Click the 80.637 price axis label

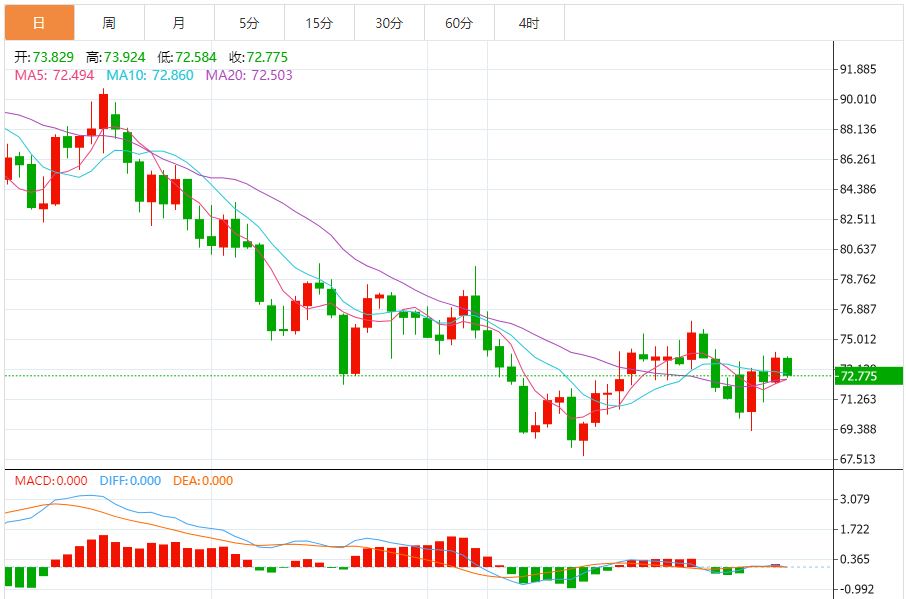(858, 250)
